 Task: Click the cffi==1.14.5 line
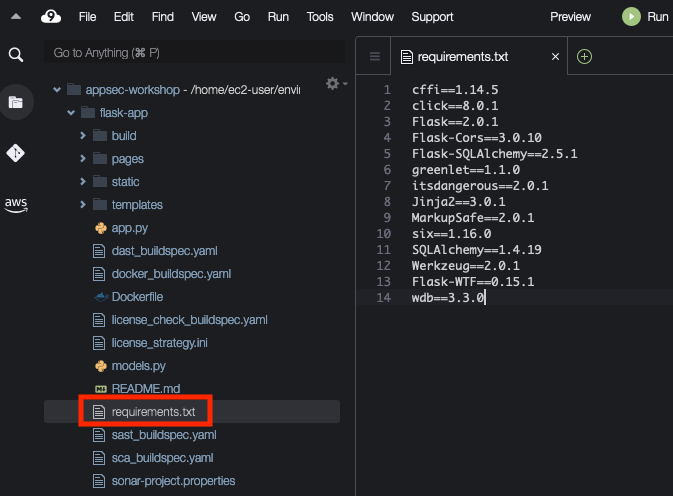pos(455,90)
